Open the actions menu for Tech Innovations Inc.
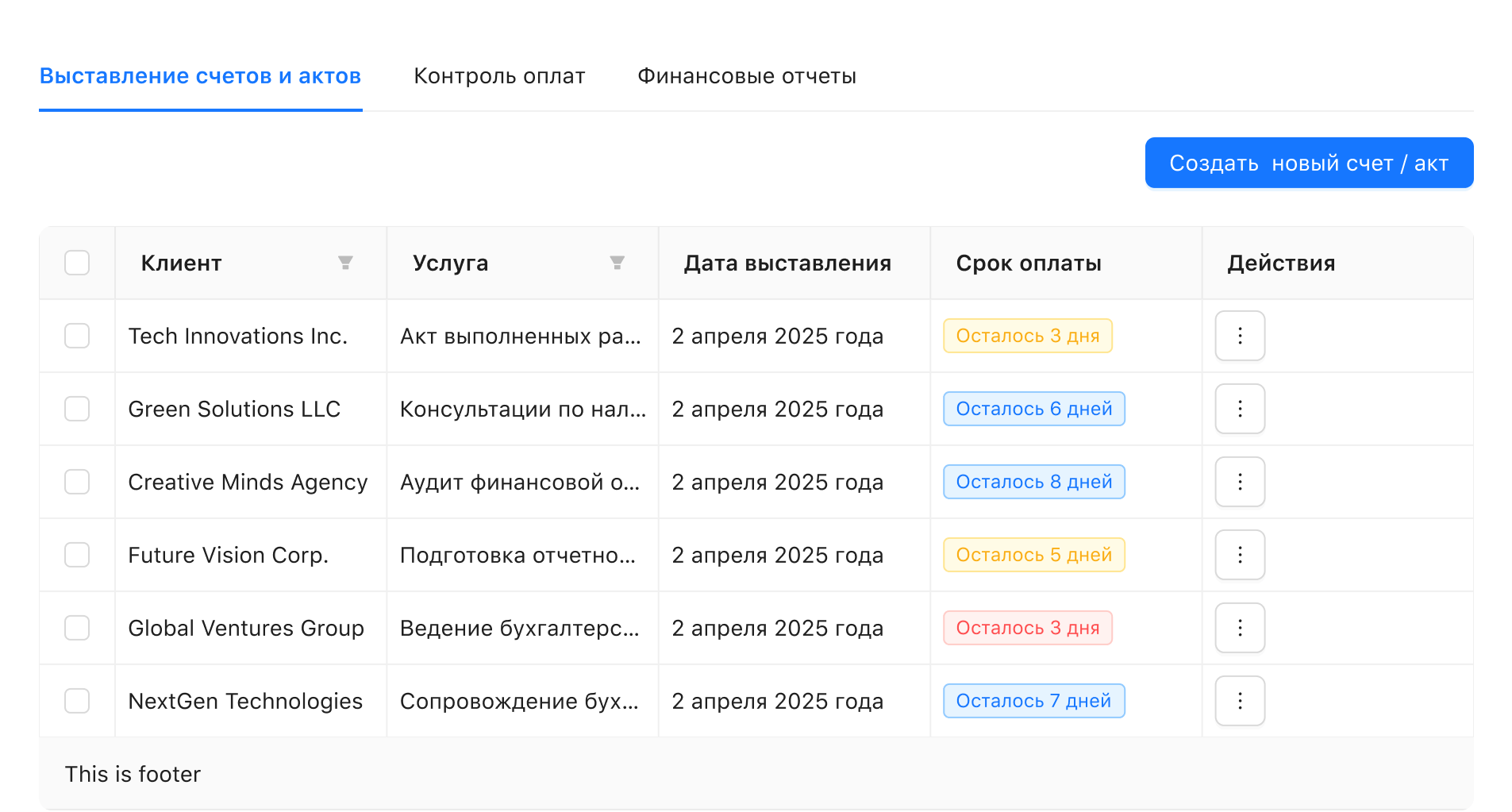This screenshot has height=812, width=1512. (x=1239, y=336)
